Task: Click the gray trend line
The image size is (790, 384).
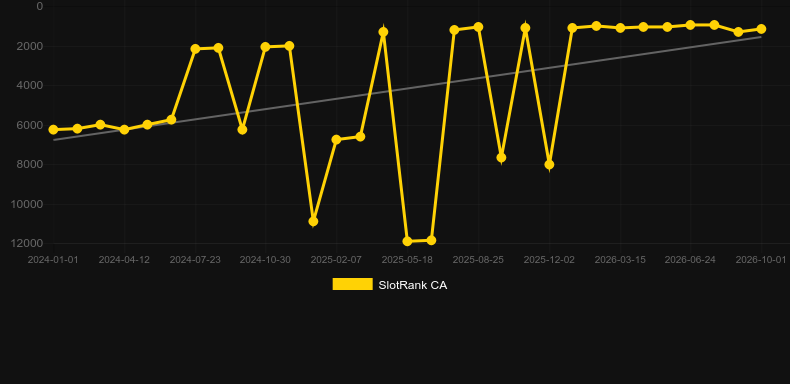Action: (407, 89)
